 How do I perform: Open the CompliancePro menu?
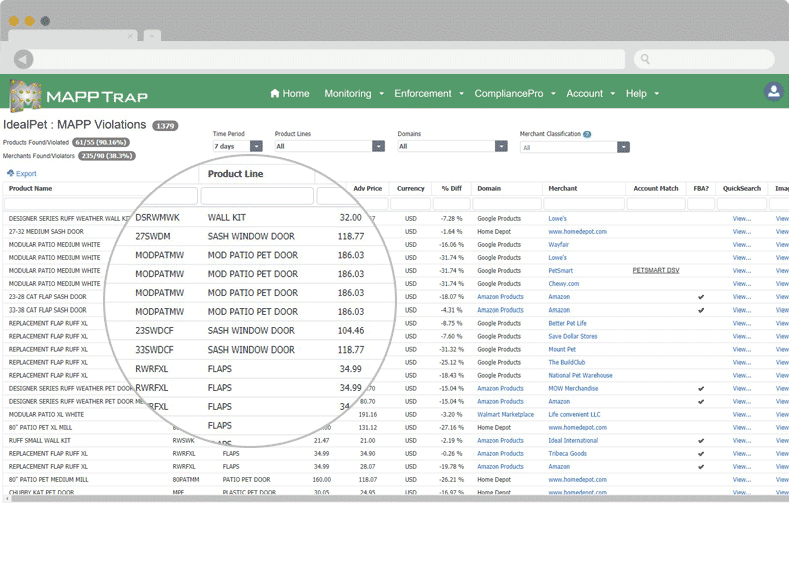tap(515, 94)
